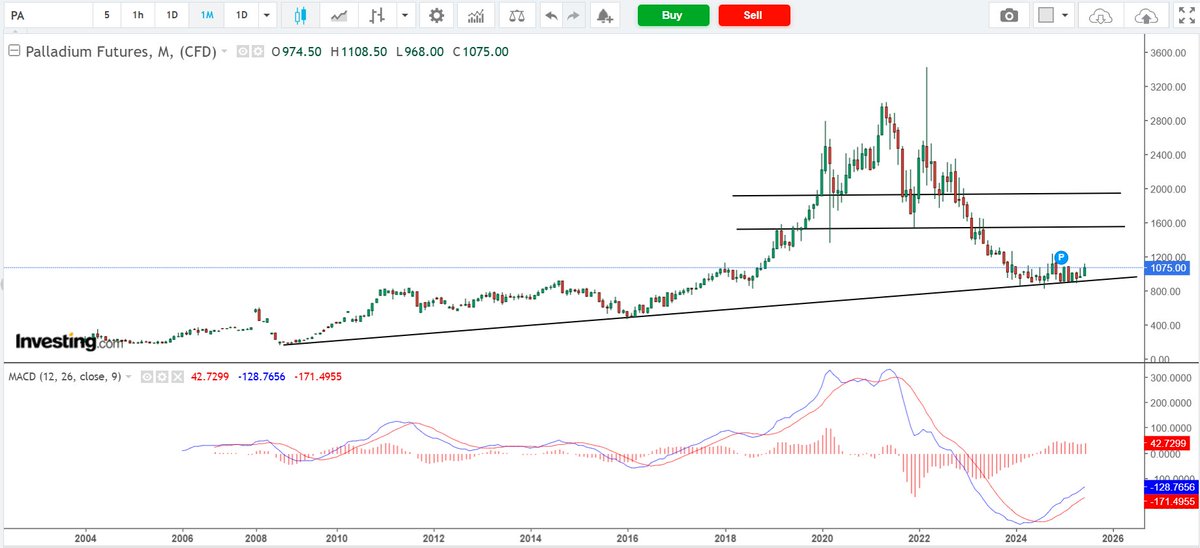The width and height of the screenshot is (1200, 548).
Task: Switch to the area chart style icon
Action: tap(340, 16)
